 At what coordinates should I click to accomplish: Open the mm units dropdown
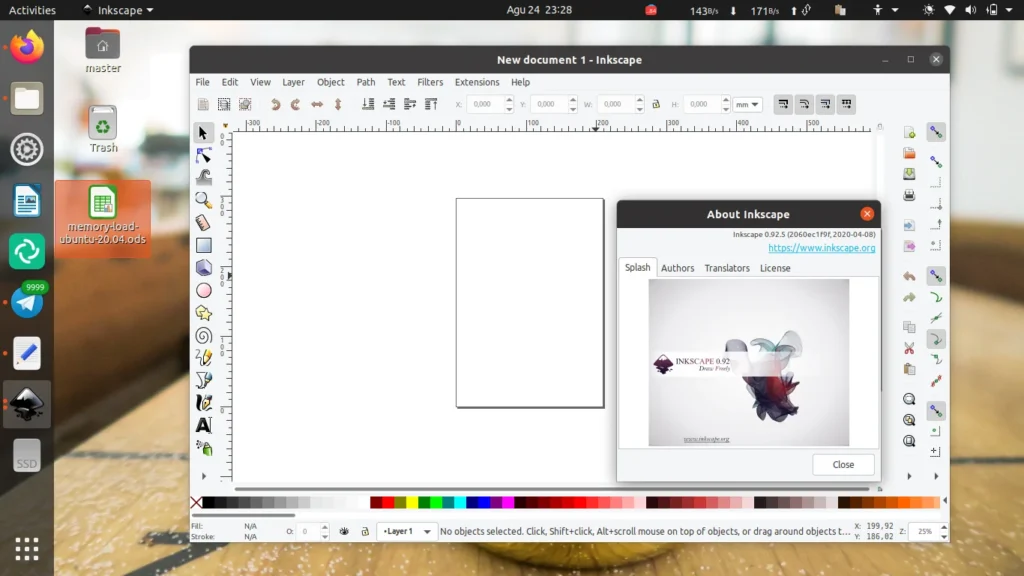point(747,104)
